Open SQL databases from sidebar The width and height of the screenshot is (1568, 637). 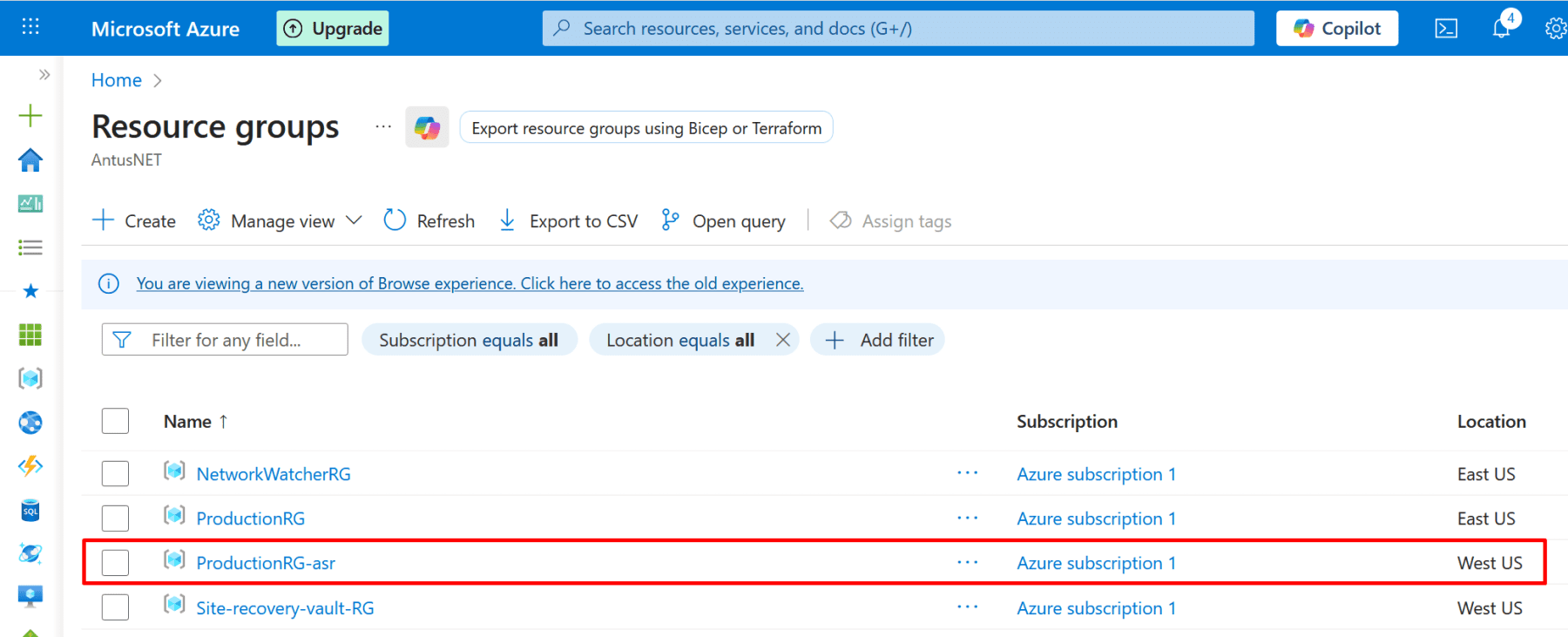click(30, 511)
